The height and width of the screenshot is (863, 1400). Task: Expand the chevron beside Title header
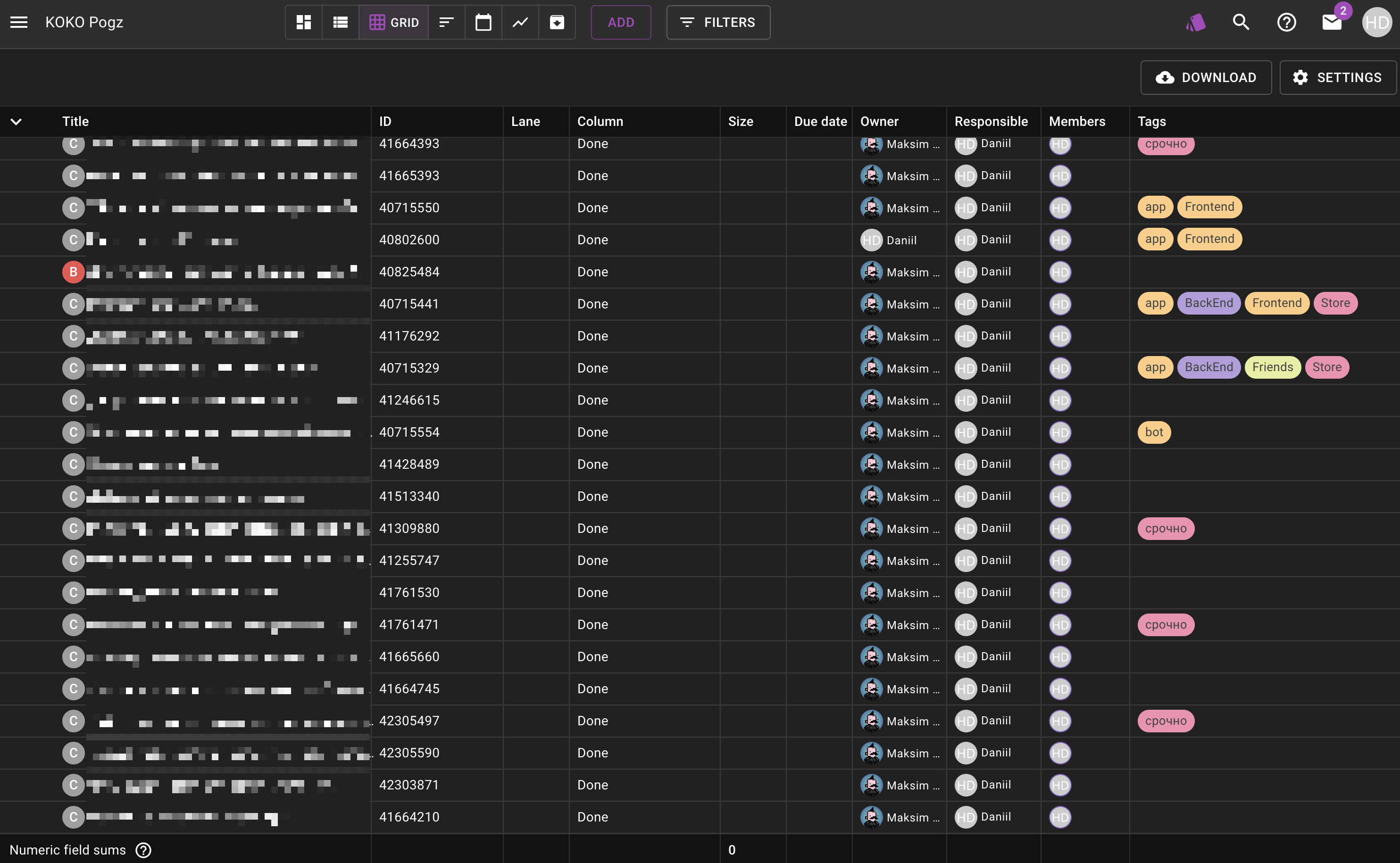point(16,122)
